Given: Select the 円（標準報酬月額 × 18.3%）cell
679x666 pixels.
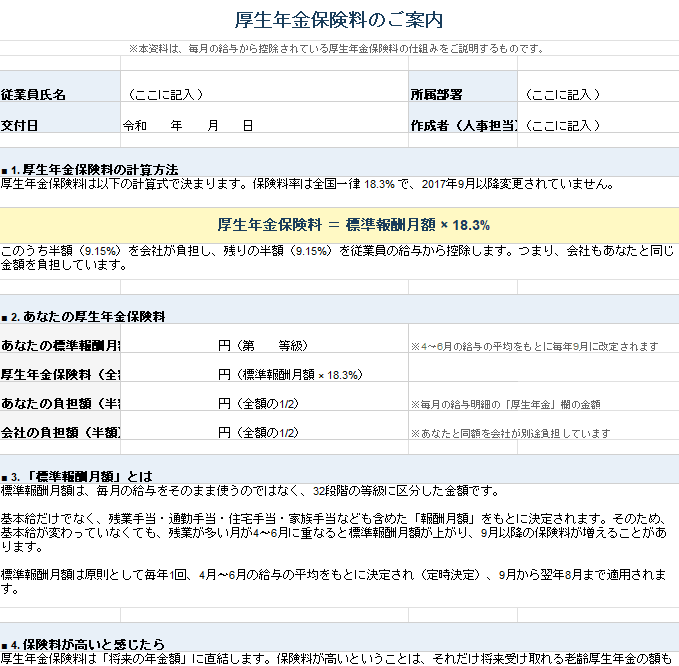Looking at the screenshot, I should (x=290, y=375).
